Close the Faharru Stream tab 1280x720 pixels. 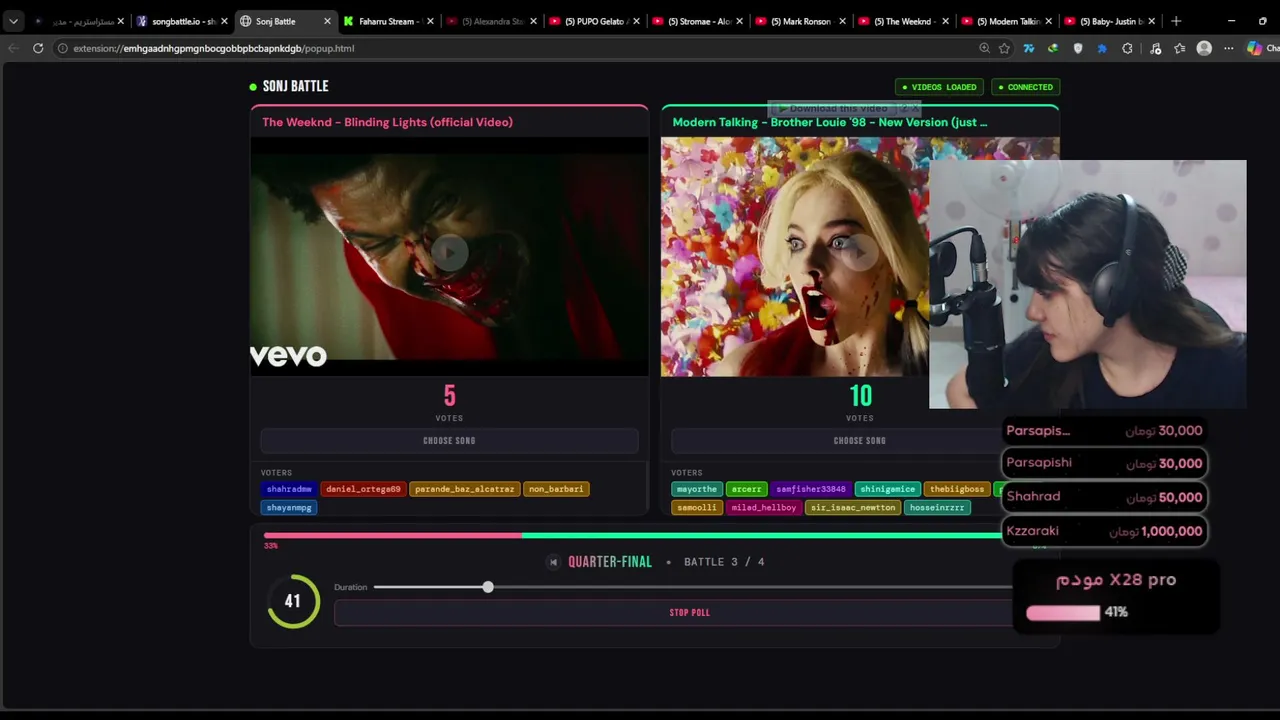(430, 21)
